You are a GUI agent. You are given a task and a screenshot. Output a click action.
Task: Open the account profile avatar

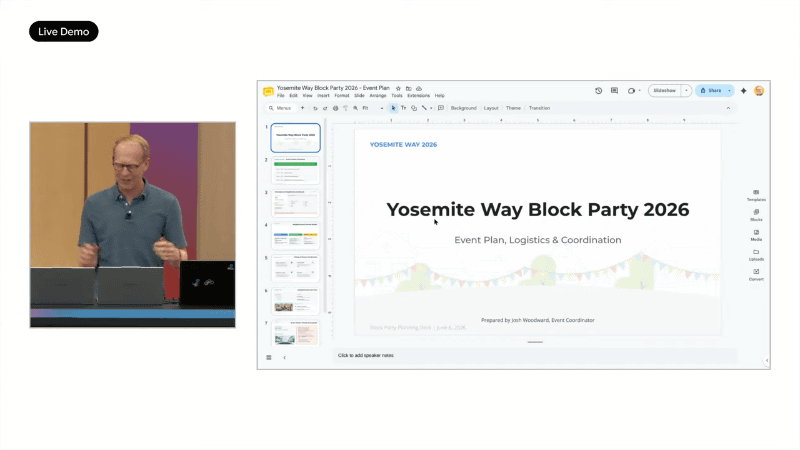click(759, 91)
